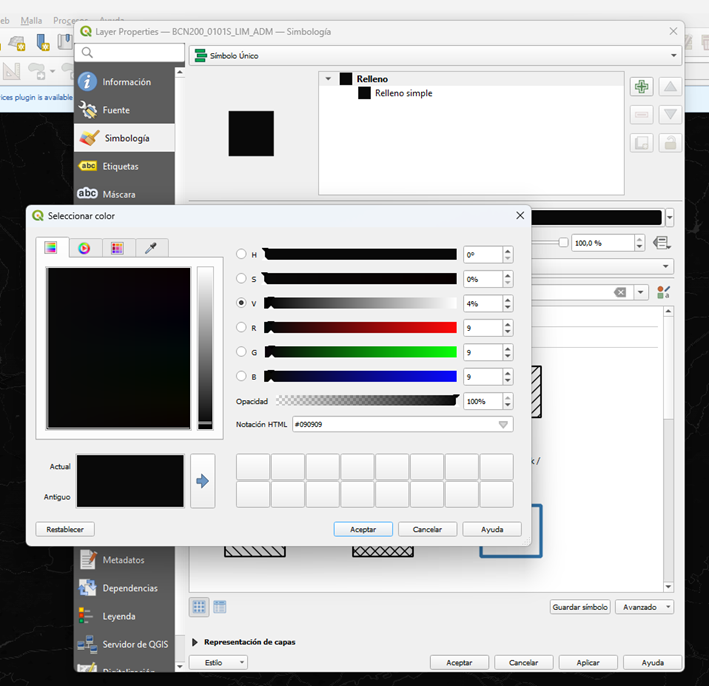Open the color swatches grid tab

[x=117, y=248]
